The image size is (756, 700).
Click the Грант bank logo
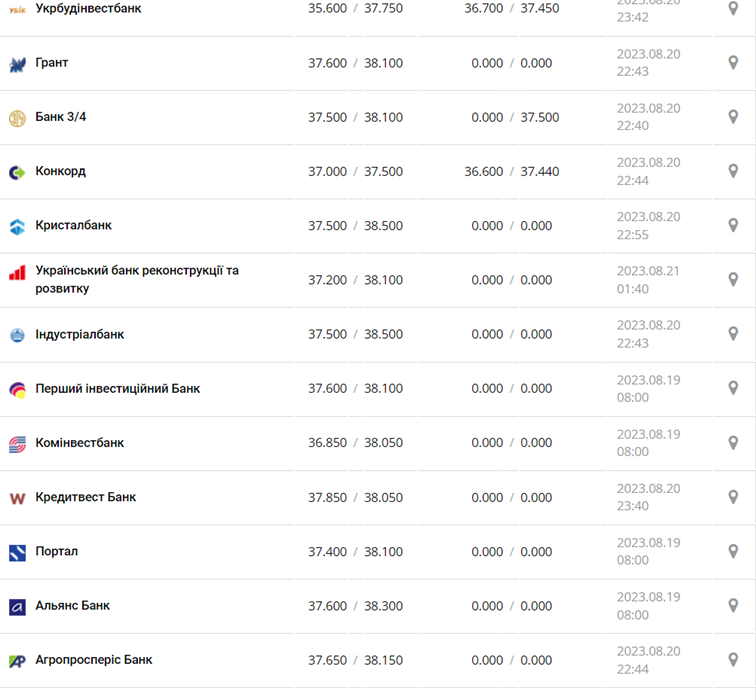17,64
